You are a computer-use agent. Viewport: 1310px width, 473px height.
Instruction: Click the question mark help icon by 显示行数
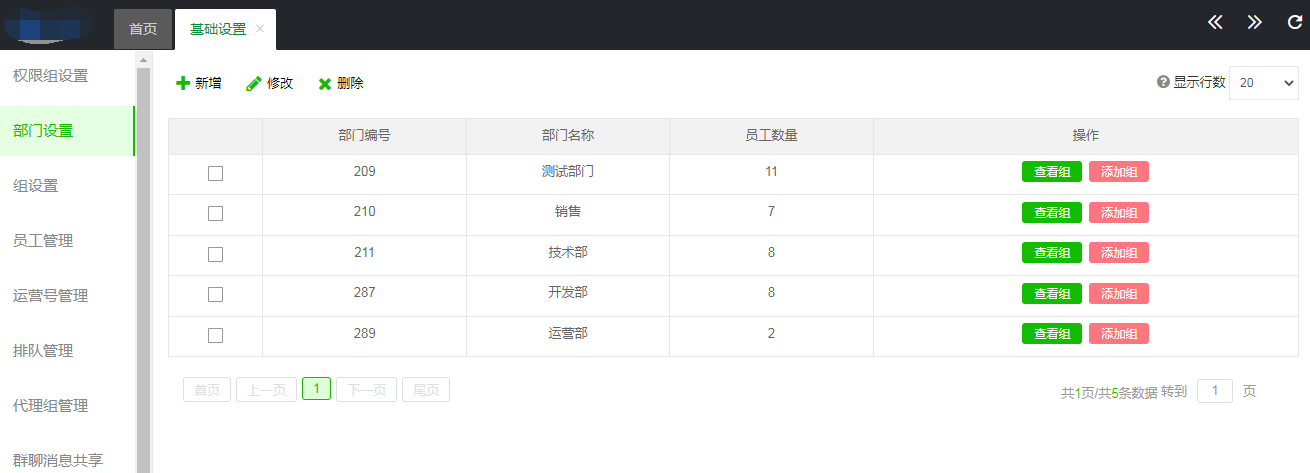tap(1163, 82)
